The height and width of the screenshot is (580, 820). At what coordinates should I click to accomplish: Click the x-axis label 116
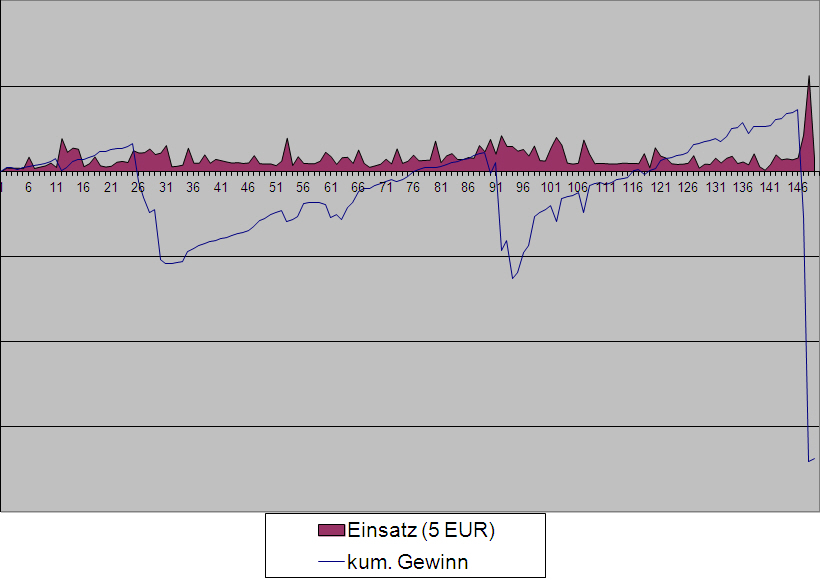coord(633,187)
